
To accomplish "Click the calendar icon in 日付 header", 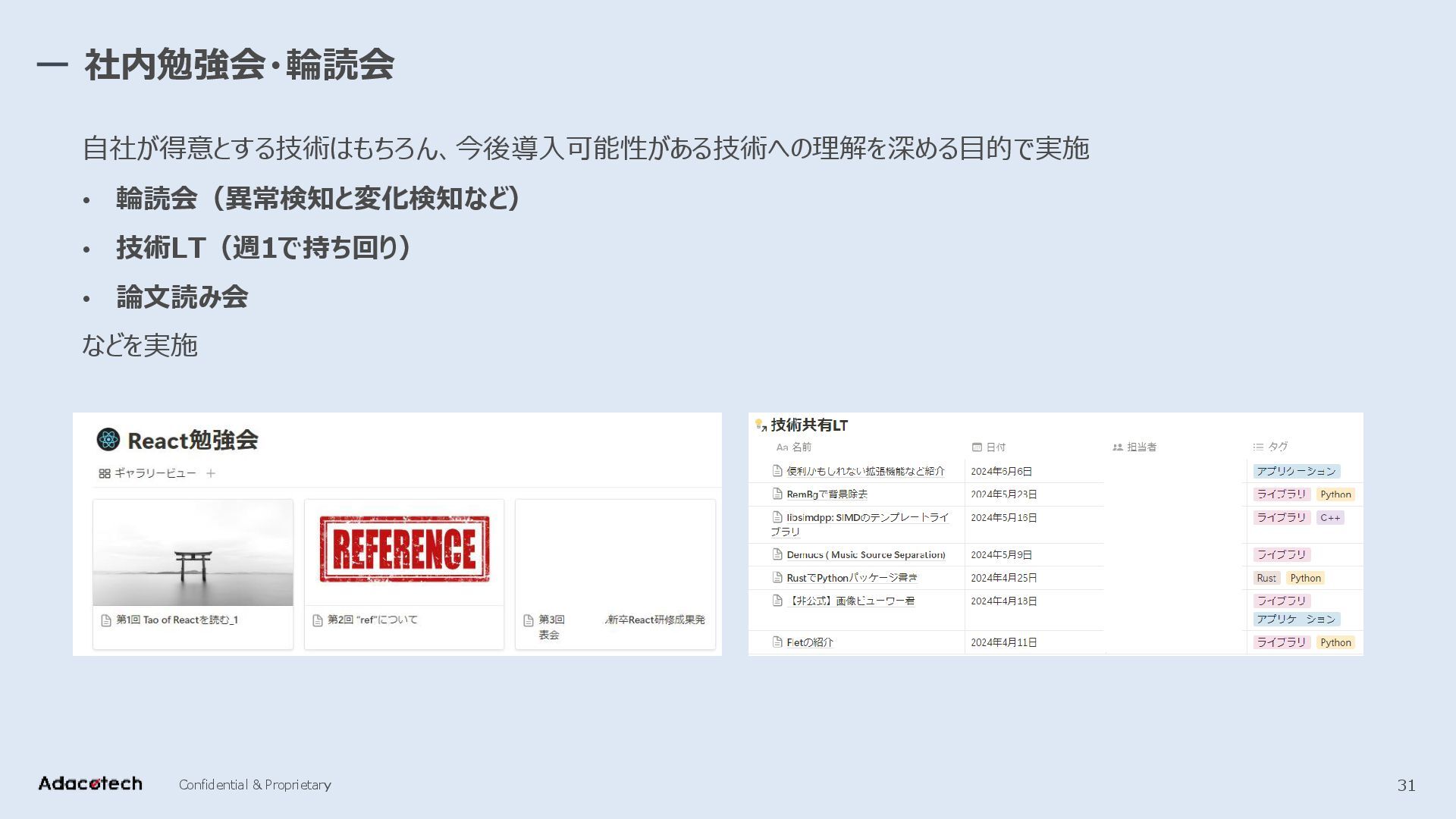I will click(x=977, y=447).
